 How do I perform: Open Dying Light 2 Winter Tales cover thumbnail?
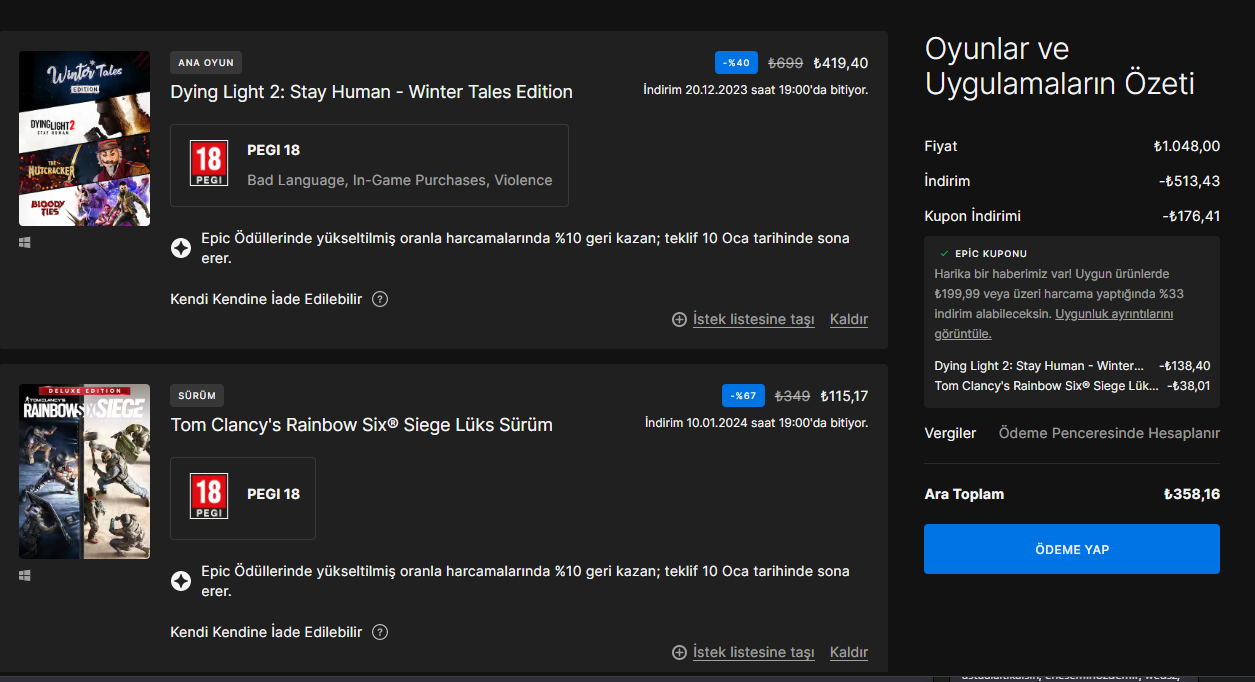tap(84, 139)
